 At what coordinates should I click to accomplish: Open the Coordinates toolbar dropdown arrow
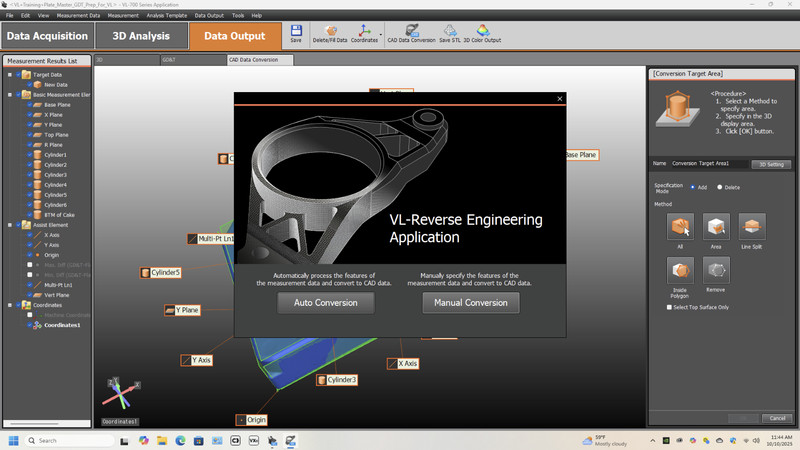pos(381,35)
